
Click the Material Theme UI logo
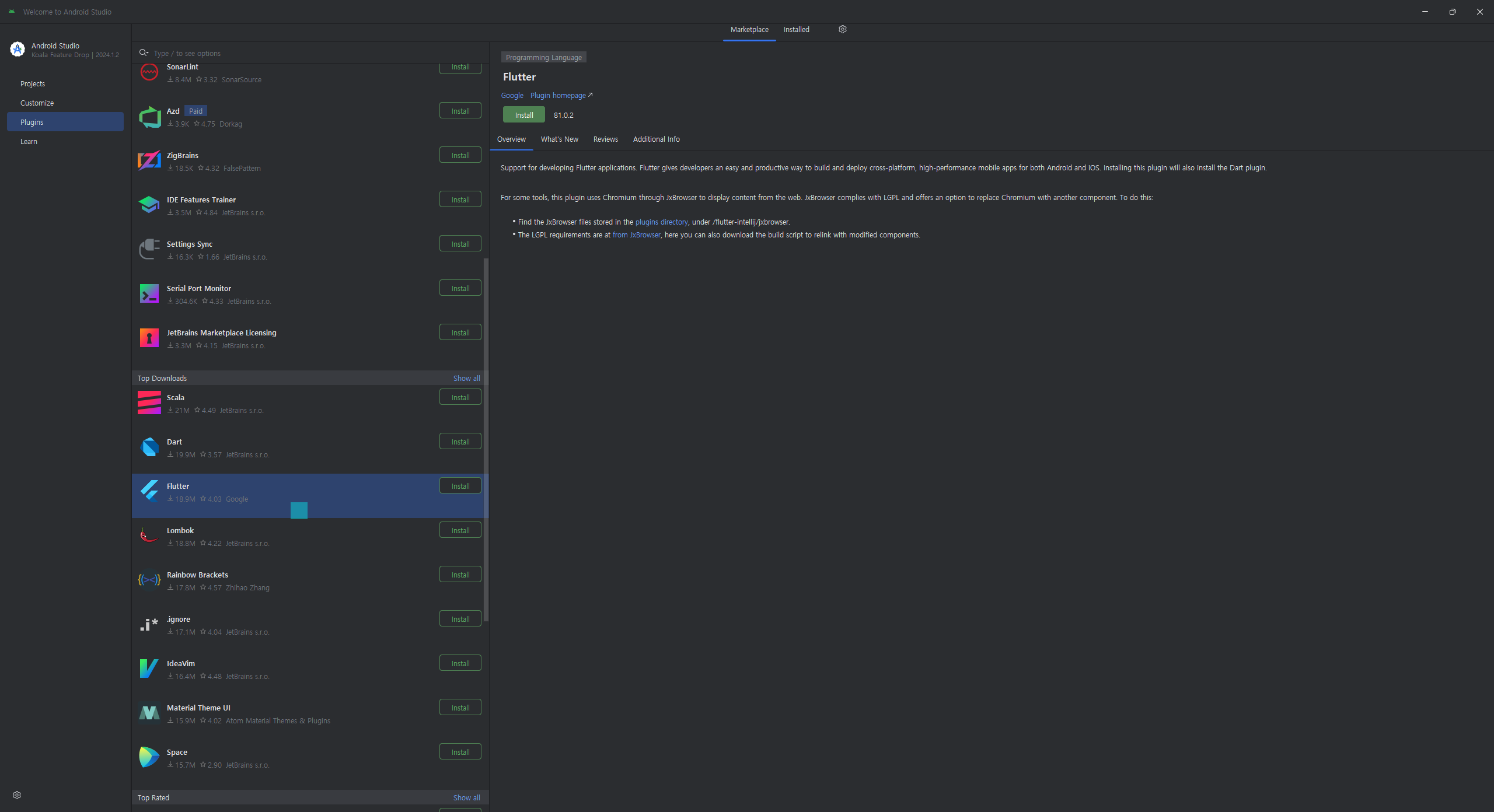point(149,712)
